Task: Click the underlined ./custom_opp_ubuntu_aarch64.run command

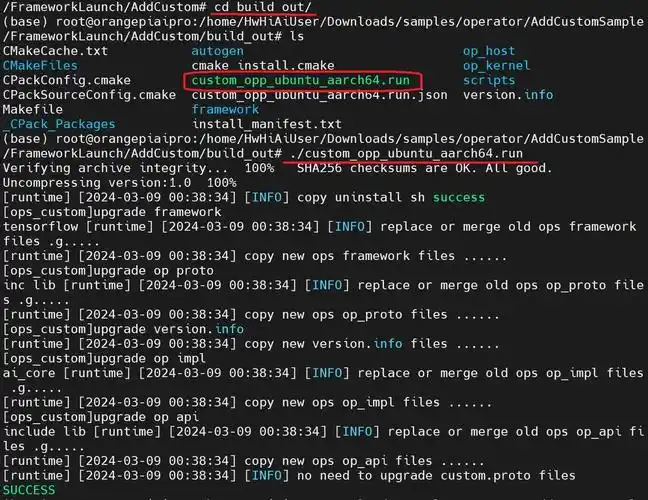Action: point(406,153)
